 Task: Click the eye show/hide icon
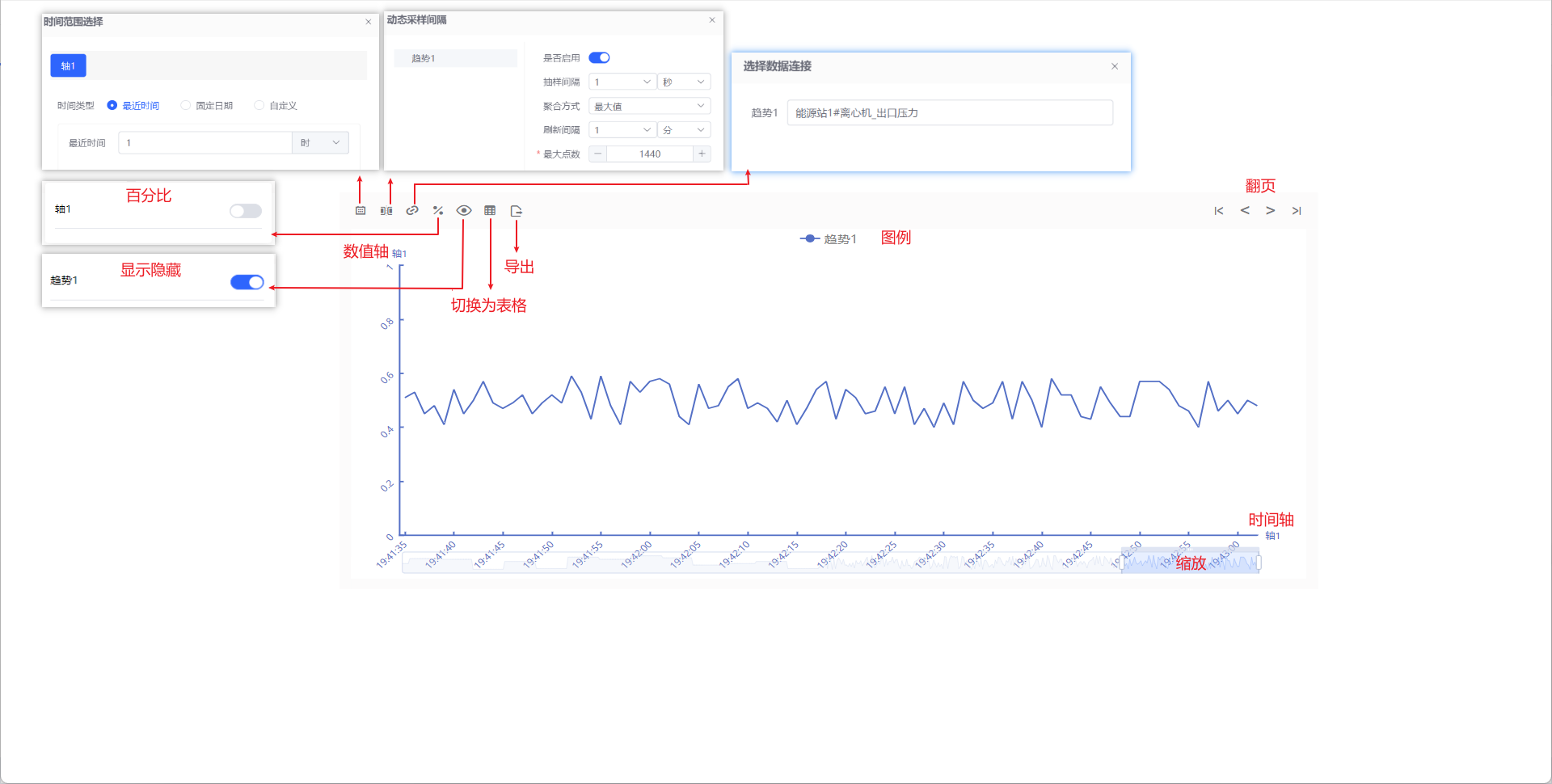[x=464, y=211]
